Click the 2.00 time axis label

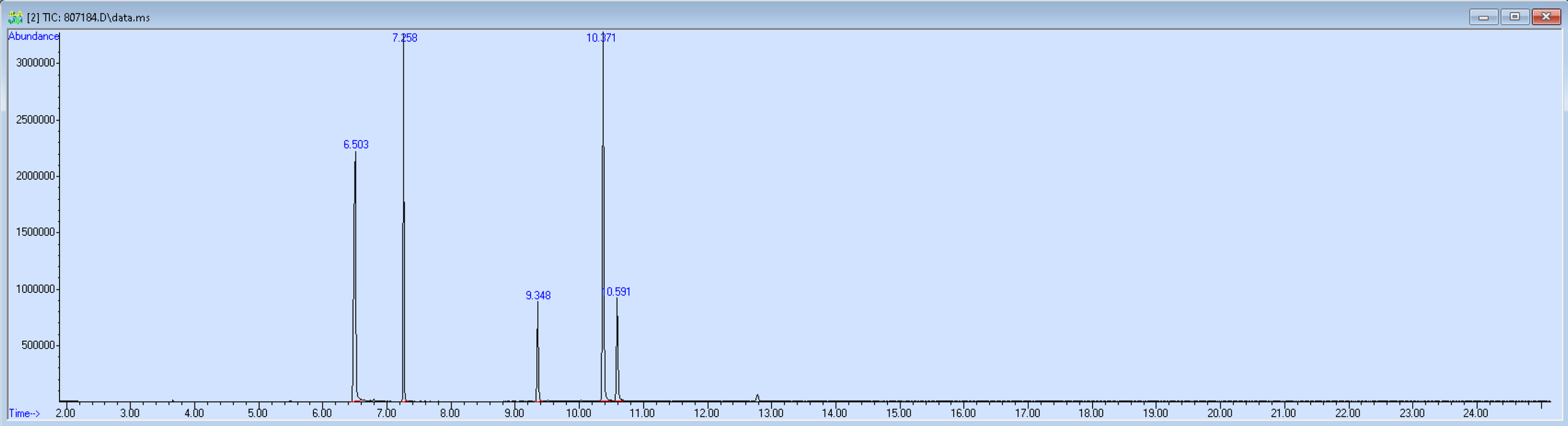[x=65, y=413]
